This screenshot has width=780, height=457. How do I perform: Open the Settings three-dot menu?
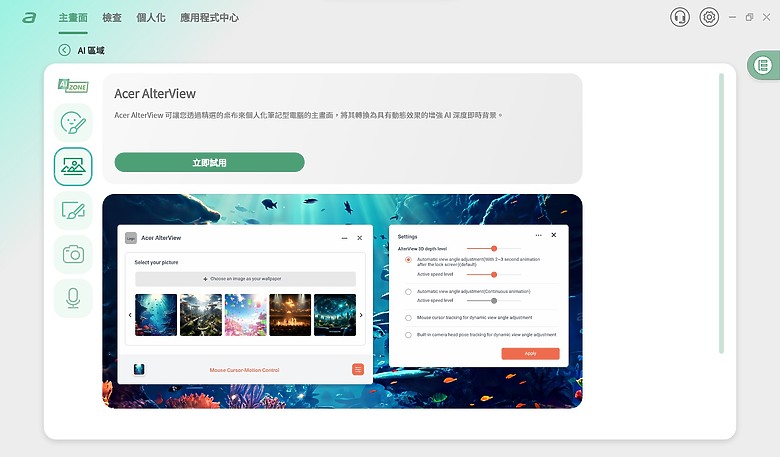(x=538, y=235)
